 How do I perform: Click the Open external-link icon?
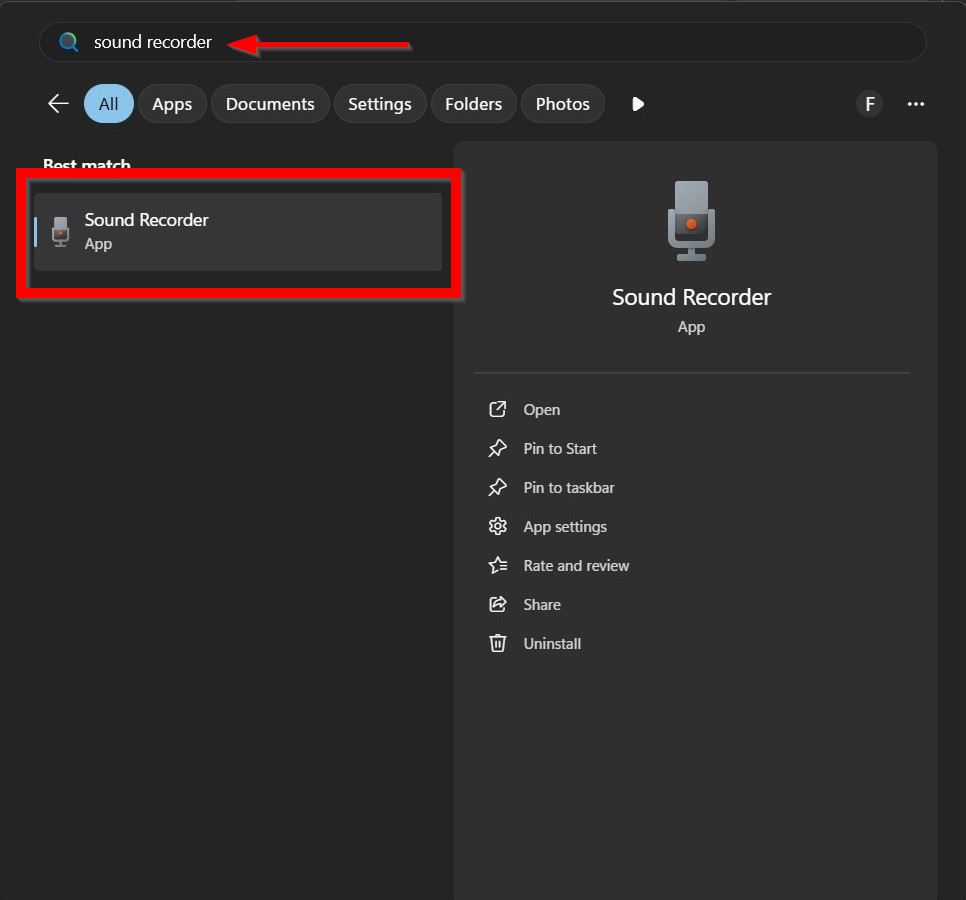coord(497,409)
